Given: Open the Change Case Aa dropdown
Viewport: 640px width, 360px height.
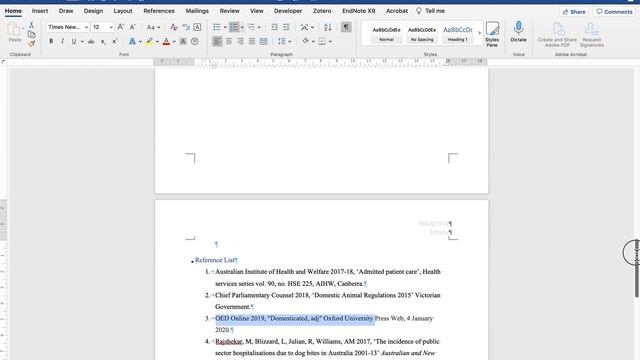Looking at the screenshot, I should click(153, 27).
